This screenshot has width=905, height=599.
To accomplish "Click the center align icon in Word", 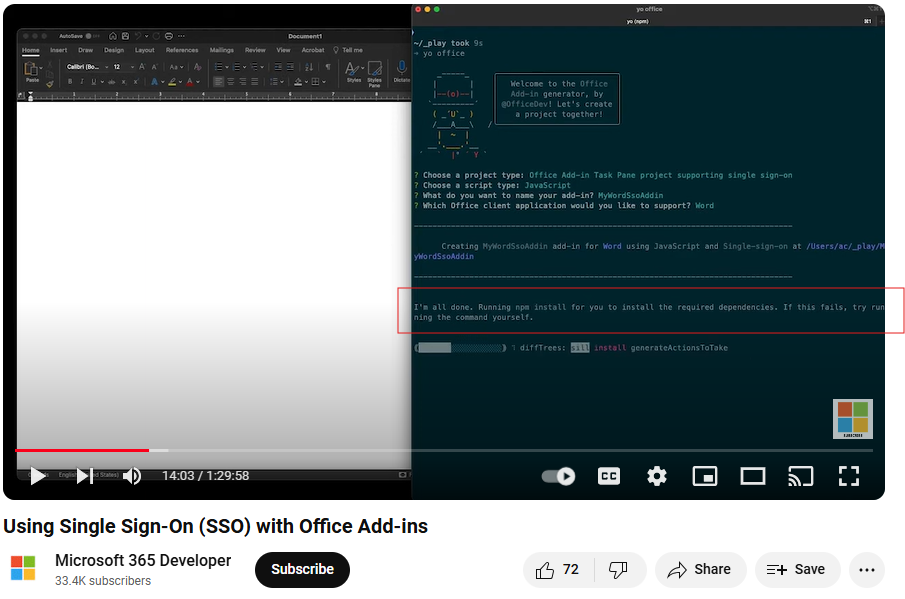I will [231, 82].
